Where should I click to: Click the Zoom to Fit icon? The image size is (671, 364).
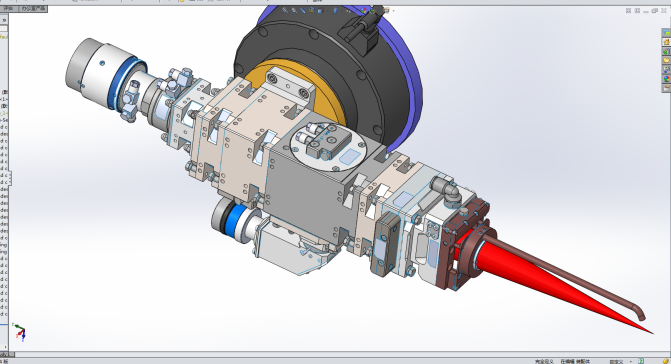[285, 10]
